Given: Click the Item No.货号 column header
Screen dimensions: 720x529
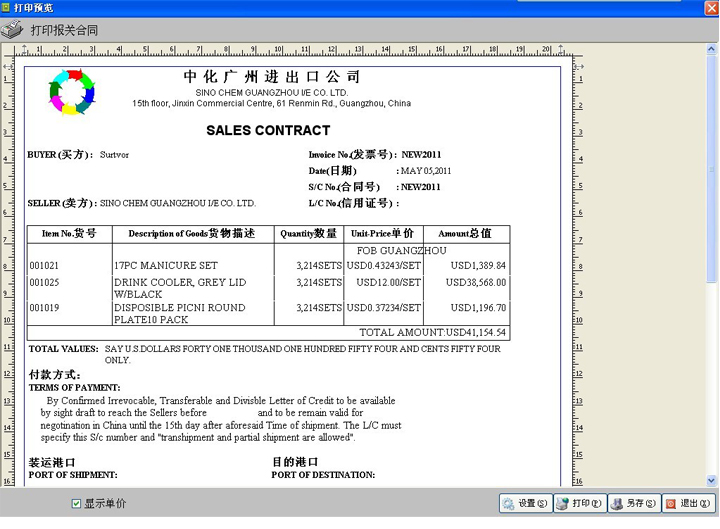Looking at the screenshot, I should (x=69, y=234).
